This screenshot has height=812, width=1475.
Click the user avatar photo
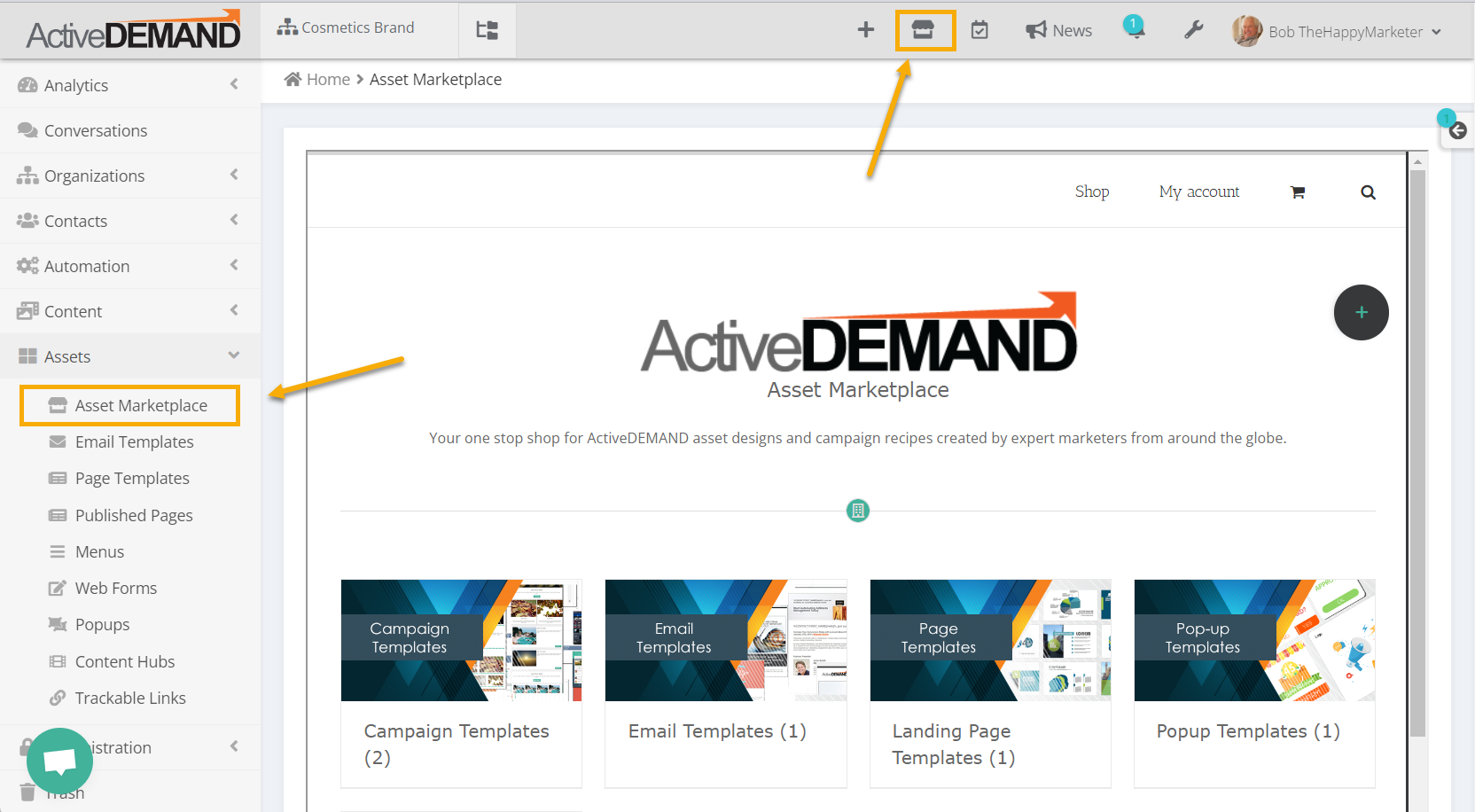[x=1247, y=31]
